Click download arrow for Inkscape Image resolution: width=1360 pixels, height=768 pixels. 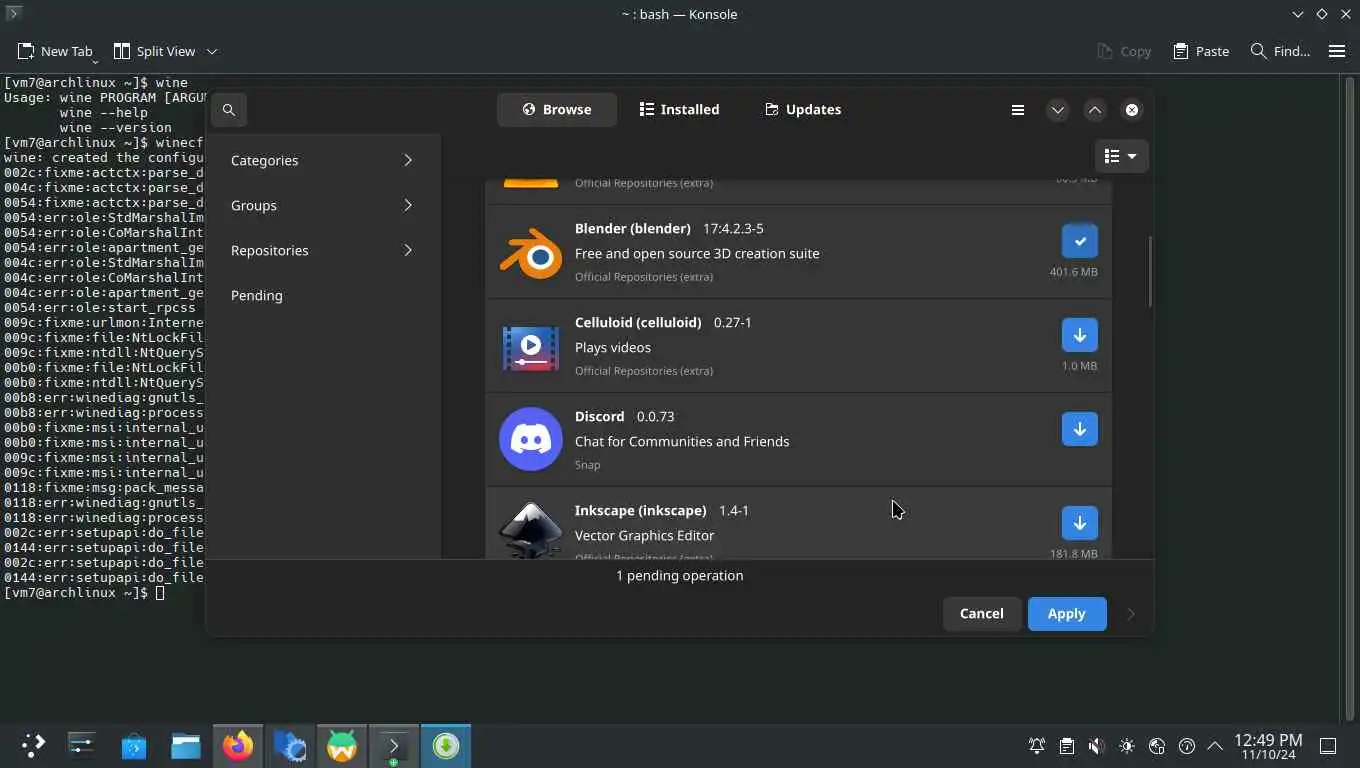(1079, 523)
